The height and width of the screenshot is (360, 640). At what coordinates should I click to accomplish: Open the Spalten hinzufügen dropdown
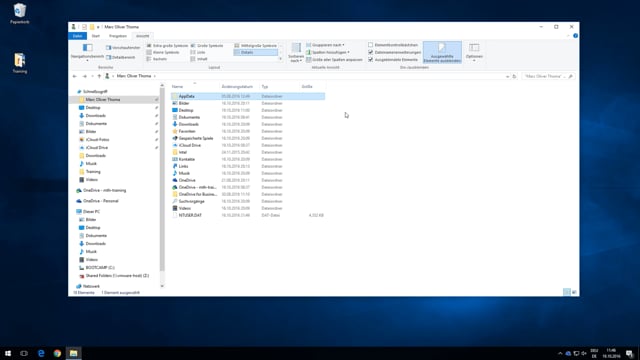[328, 52]
